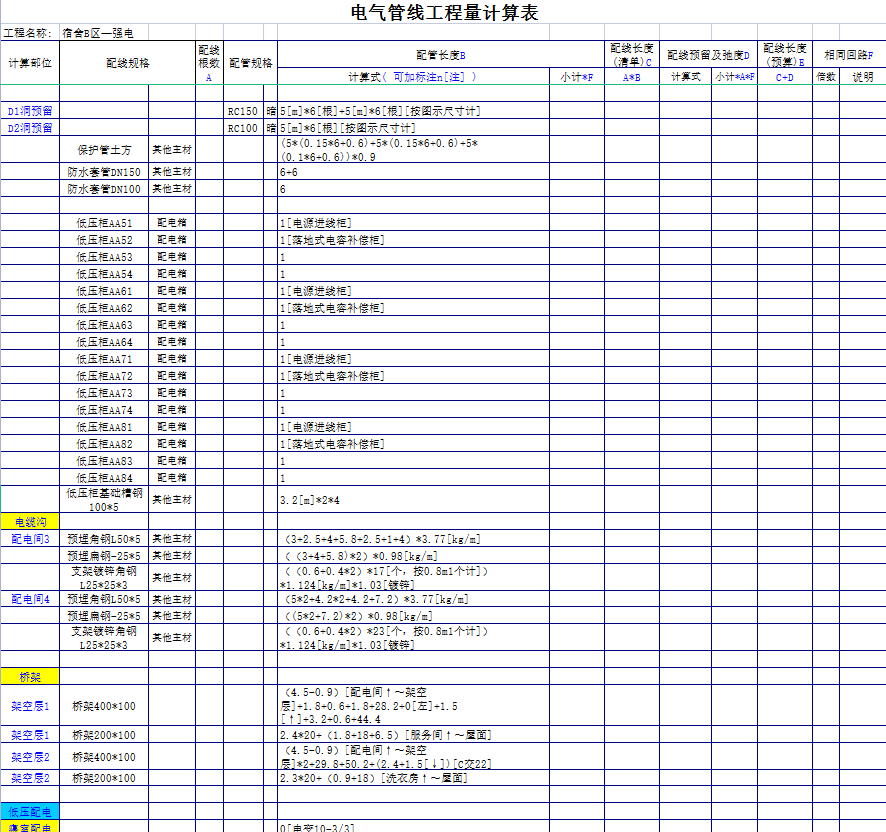Select the 配管长度B header
886x832 pixels.
tap(441, 55)
